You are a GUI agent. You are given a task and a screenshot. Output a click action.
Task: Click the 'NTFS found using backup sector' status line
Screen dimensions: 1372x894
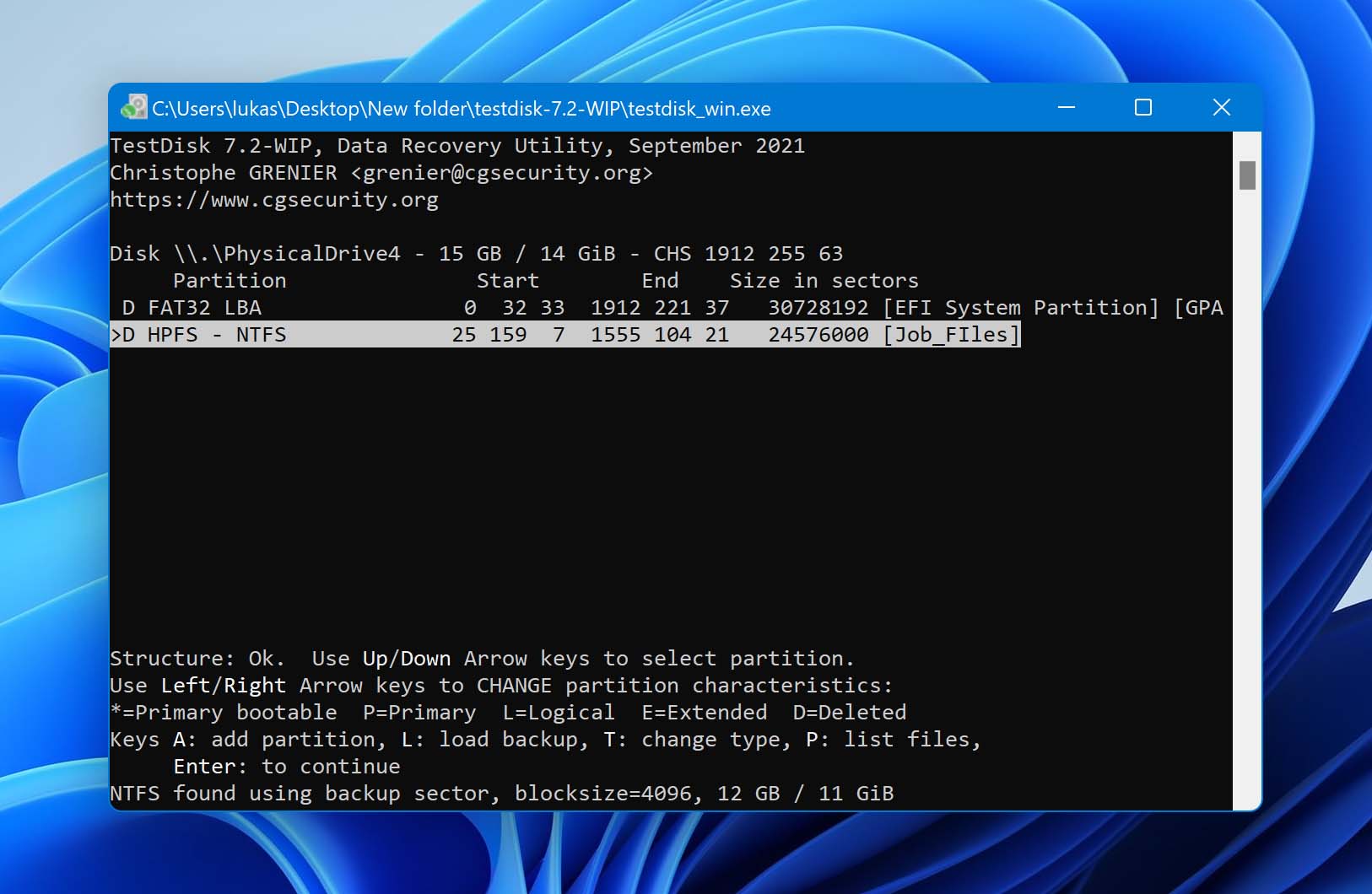[x=501, y=794]
